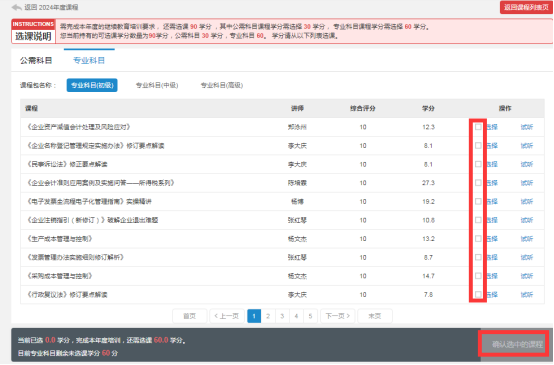Click the red 返回课程列表页 button

coord(526,7)
